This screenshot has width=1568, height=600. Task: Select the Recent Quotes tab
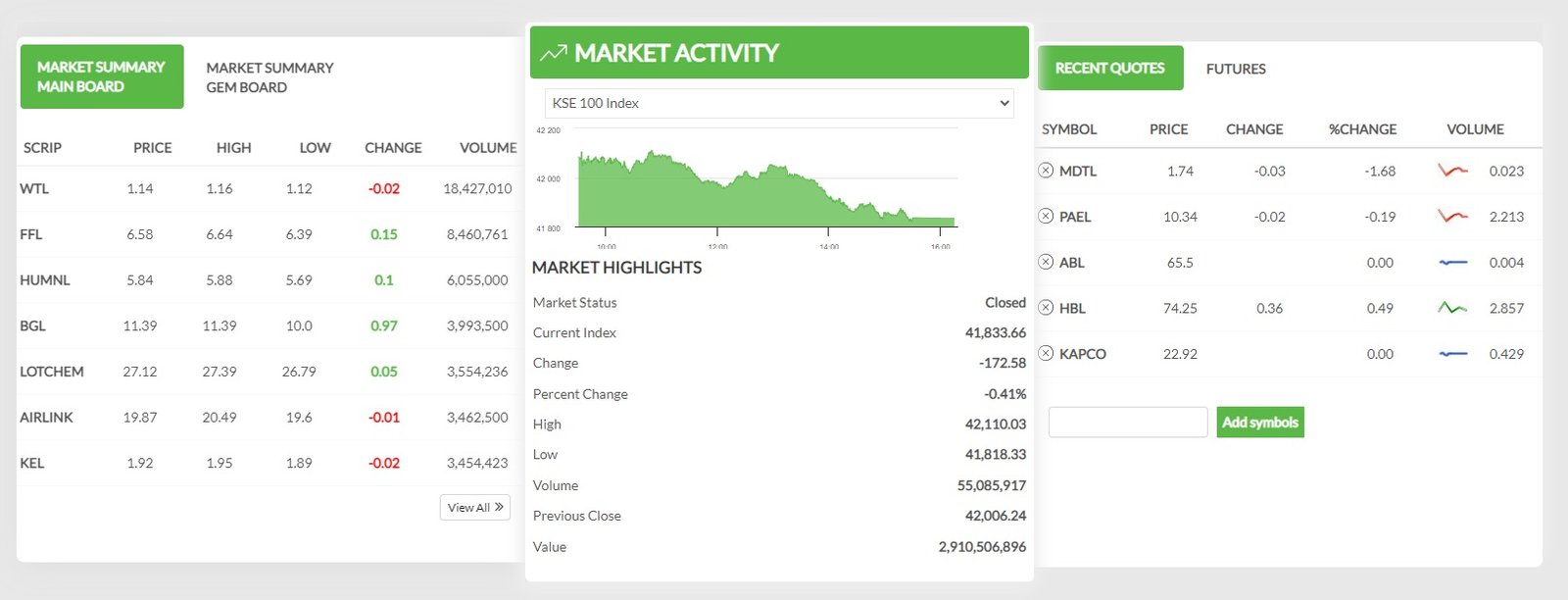[1109, 69]
